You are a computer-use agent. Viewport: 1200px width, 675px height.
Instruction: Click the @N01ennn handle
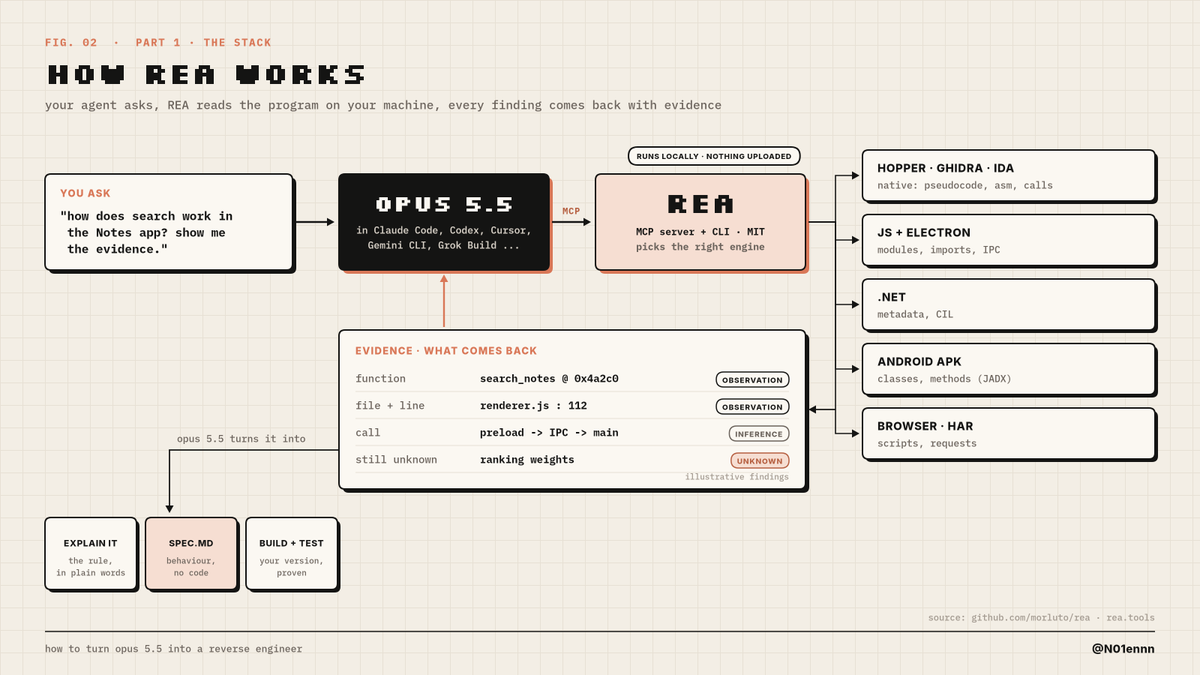(1123, 649)
